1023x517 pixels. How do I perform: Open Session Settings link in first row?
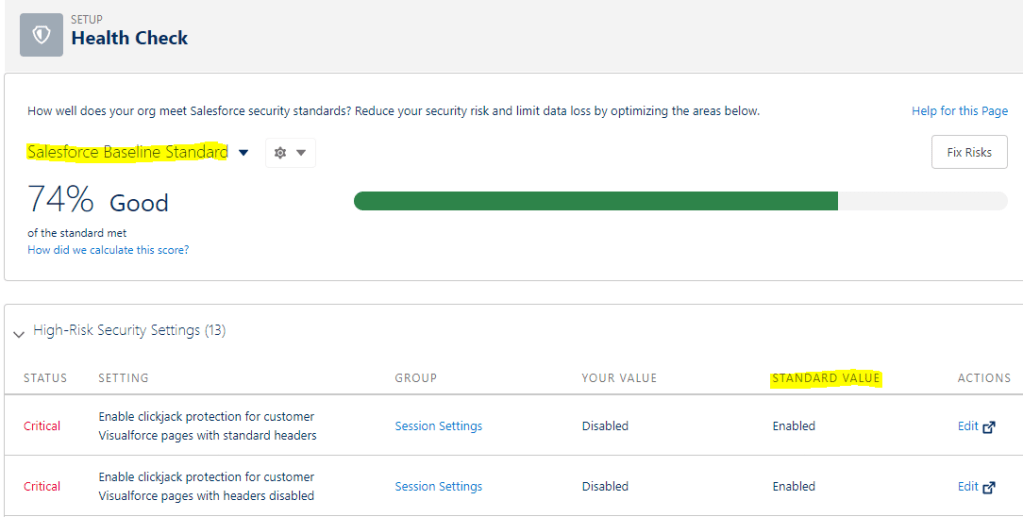click(438, 426)
